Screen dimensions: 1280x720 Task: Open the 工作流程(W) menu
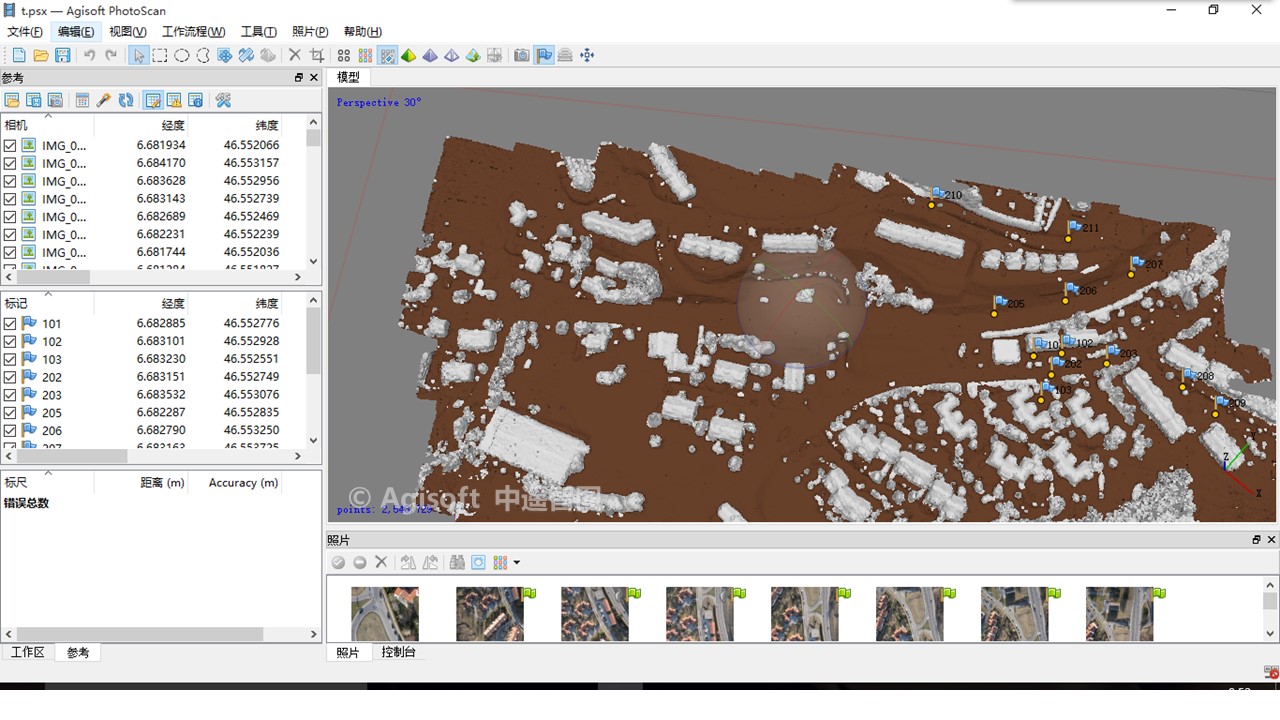(193, 32)
